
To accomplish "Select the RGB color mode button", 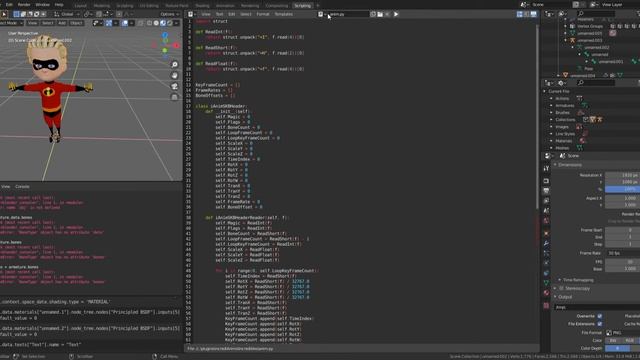I will [629, 340].
